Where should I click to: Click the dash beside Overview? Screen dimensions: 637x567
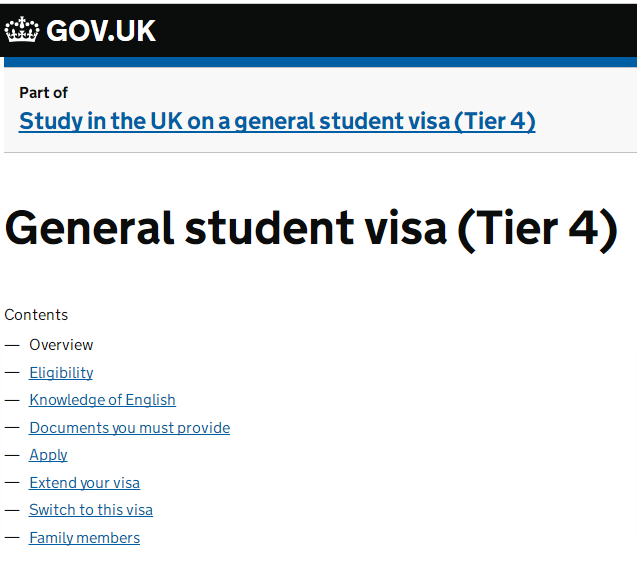click(x=12, y=345)
